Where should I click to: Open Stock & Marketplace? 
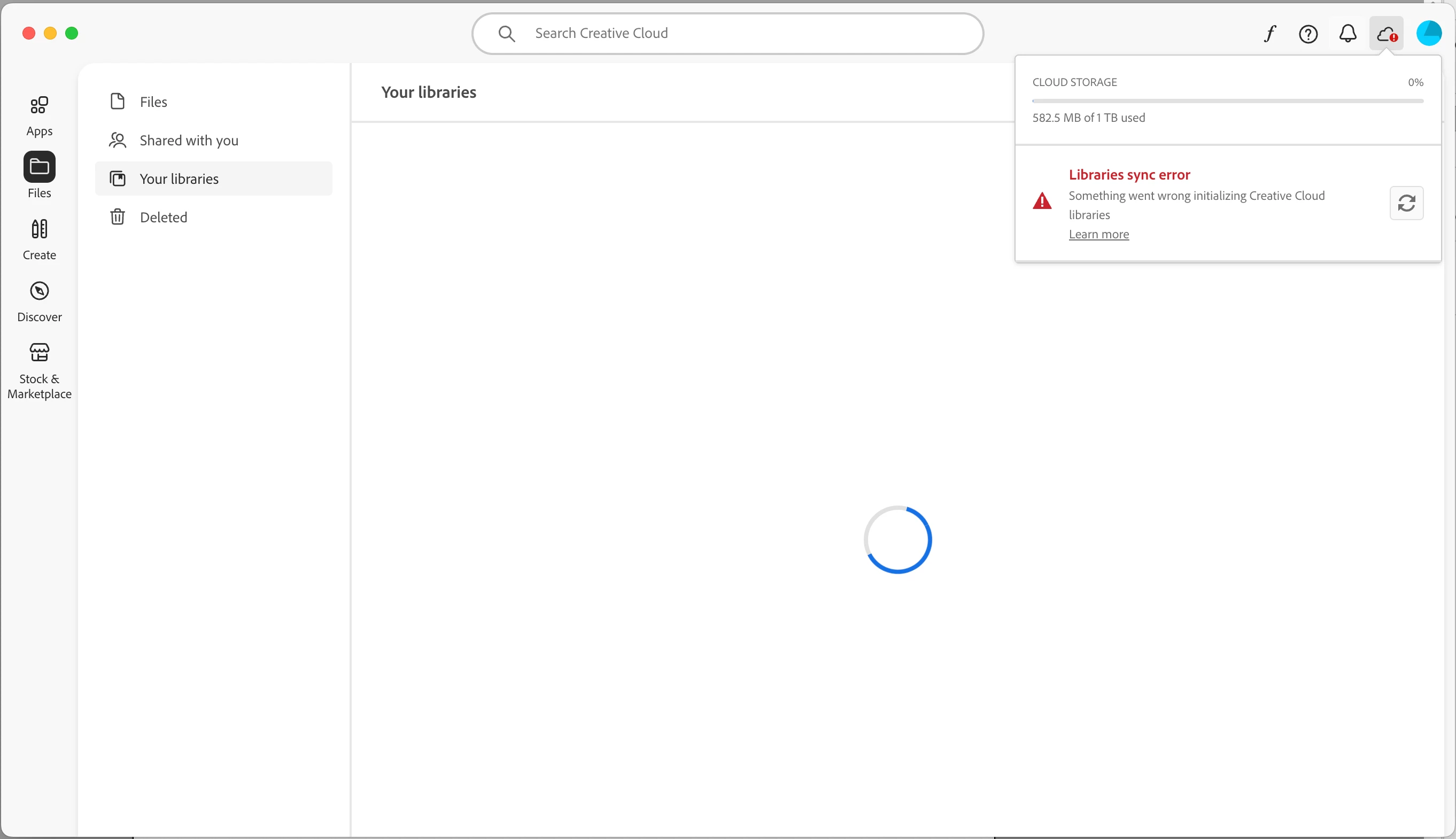[39, 369]
